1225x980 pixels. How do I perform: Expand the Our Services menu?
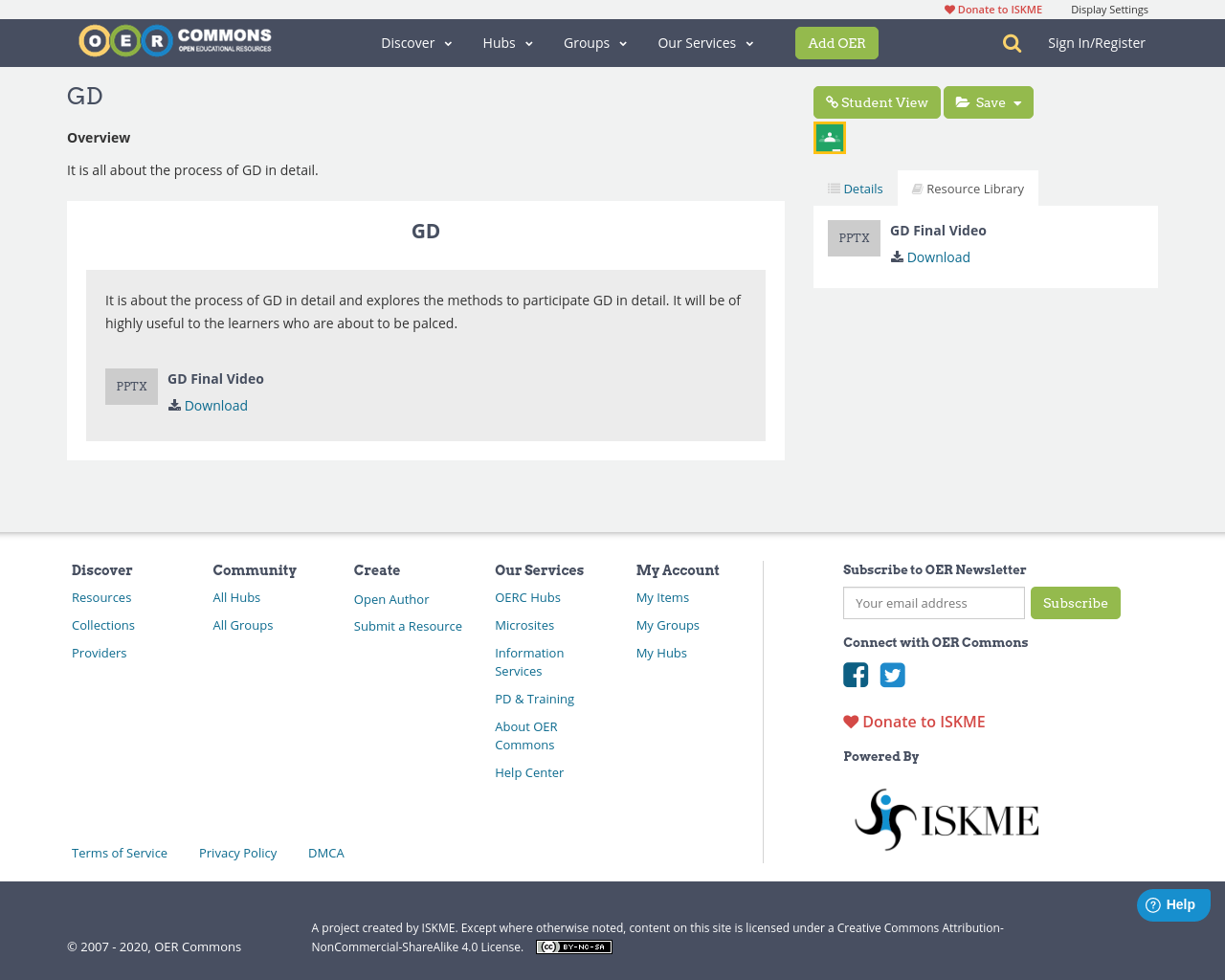coord(705,43)
